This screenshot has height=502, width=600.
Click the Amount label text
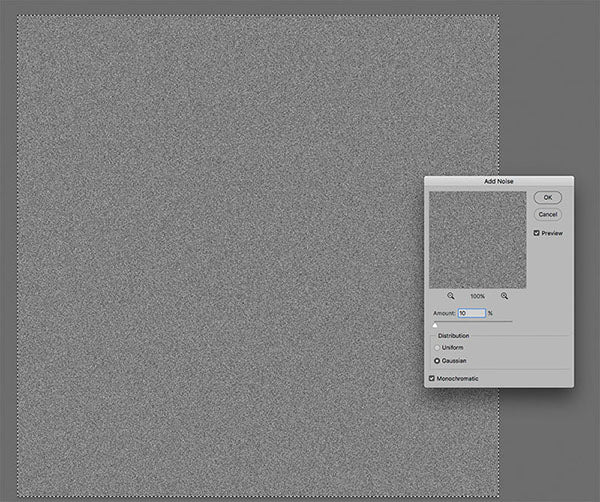444,313
